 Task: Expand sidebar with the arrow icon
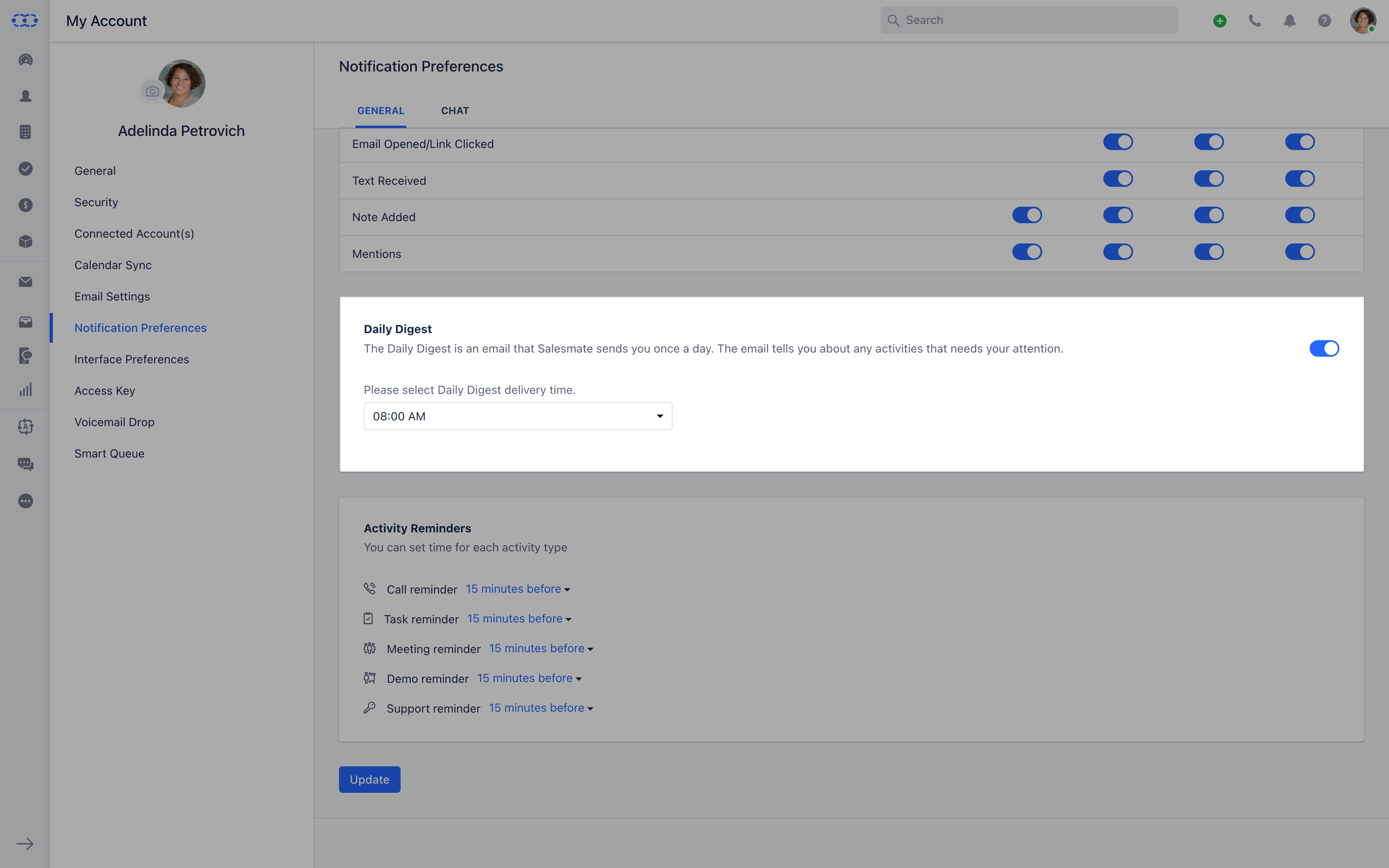25,844
